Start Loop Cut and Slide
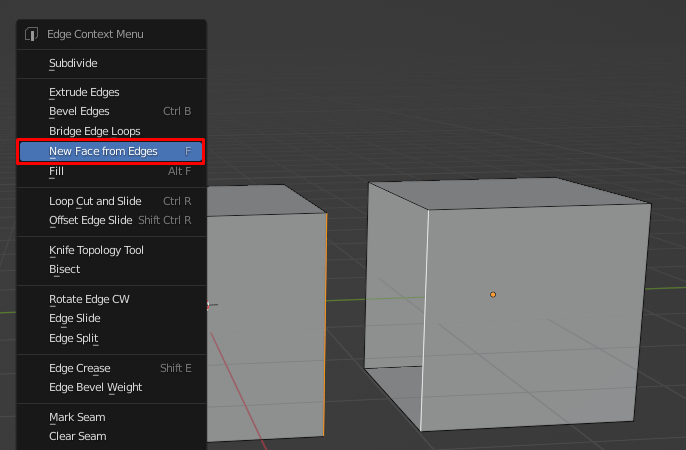Screen dimensions: 686x450 pos(95,201)
